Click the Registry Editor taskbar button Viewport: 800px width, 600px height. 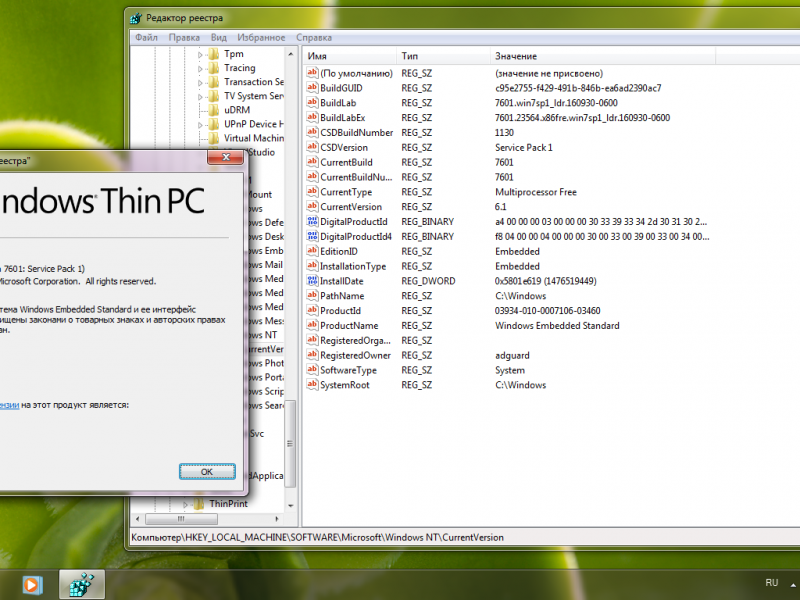pyautogui.click(x=82, y=584)
